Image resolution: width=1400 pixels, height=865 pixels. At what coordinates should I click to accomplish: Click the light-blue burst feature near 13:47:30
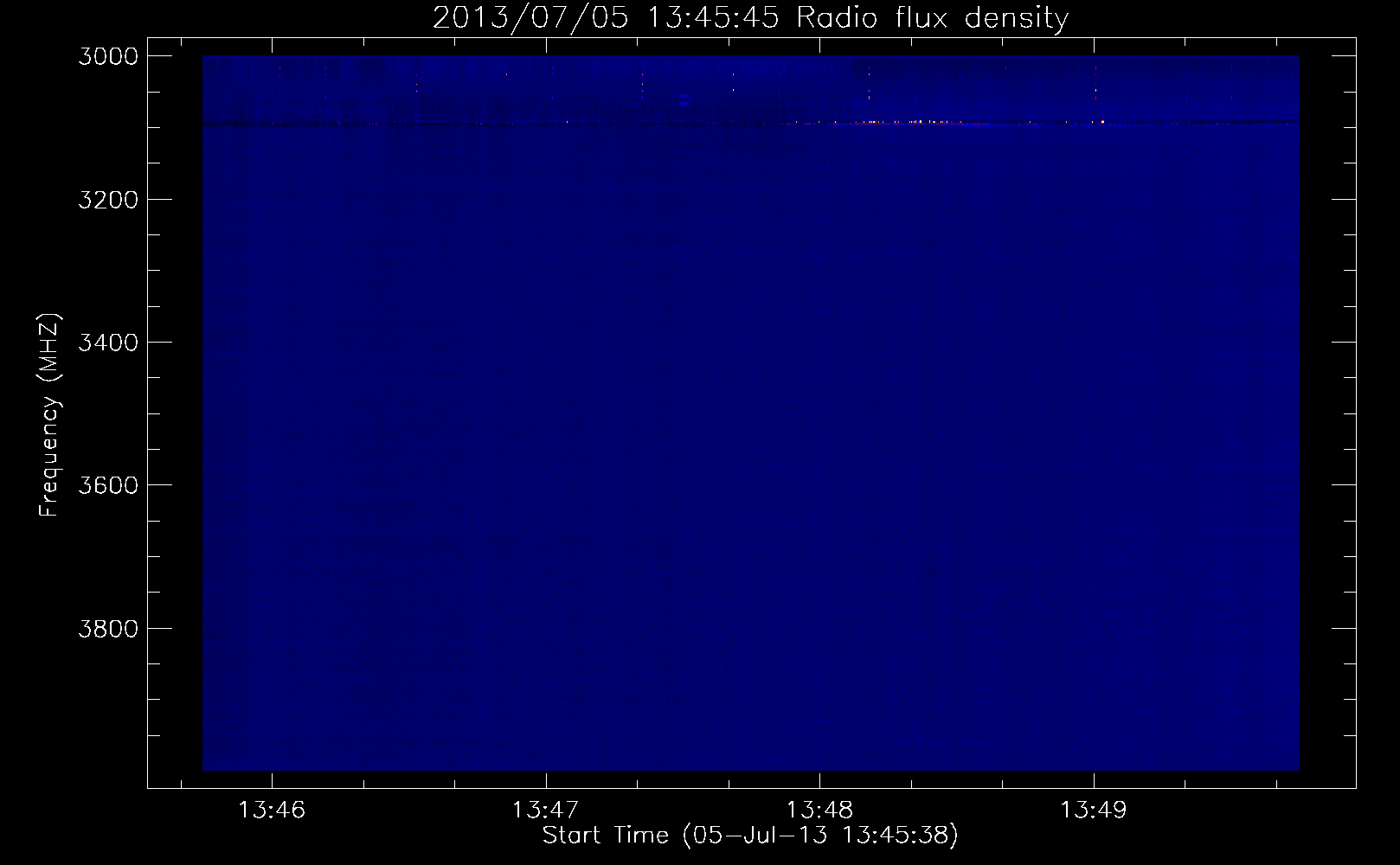point(684,100)
